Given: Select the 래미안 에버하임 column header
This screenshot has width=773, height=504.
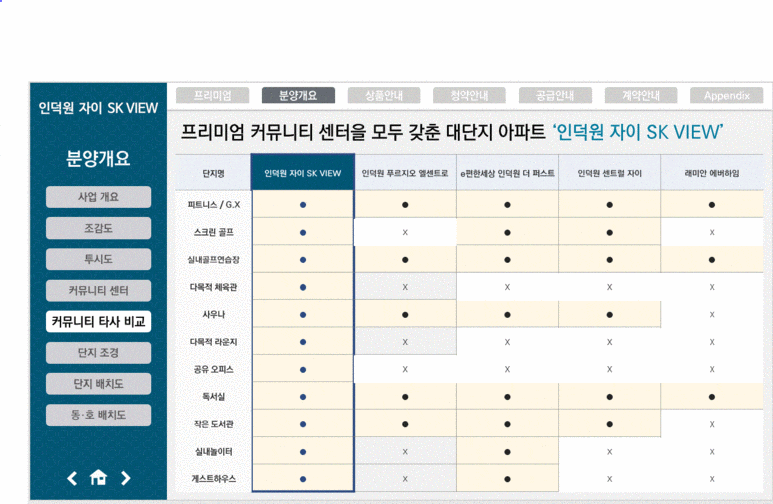Looking at the screenshot, I should 712,173.
